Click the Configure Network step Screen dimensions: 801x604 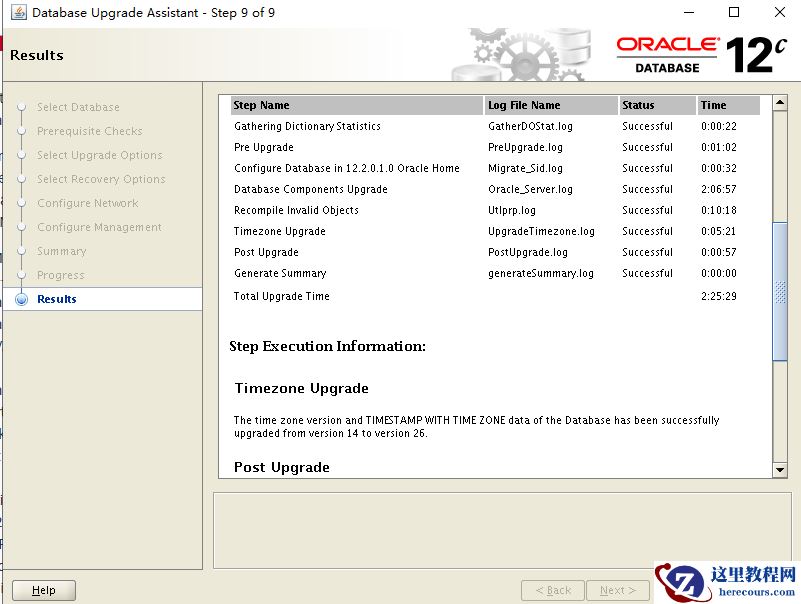(87, 203)
